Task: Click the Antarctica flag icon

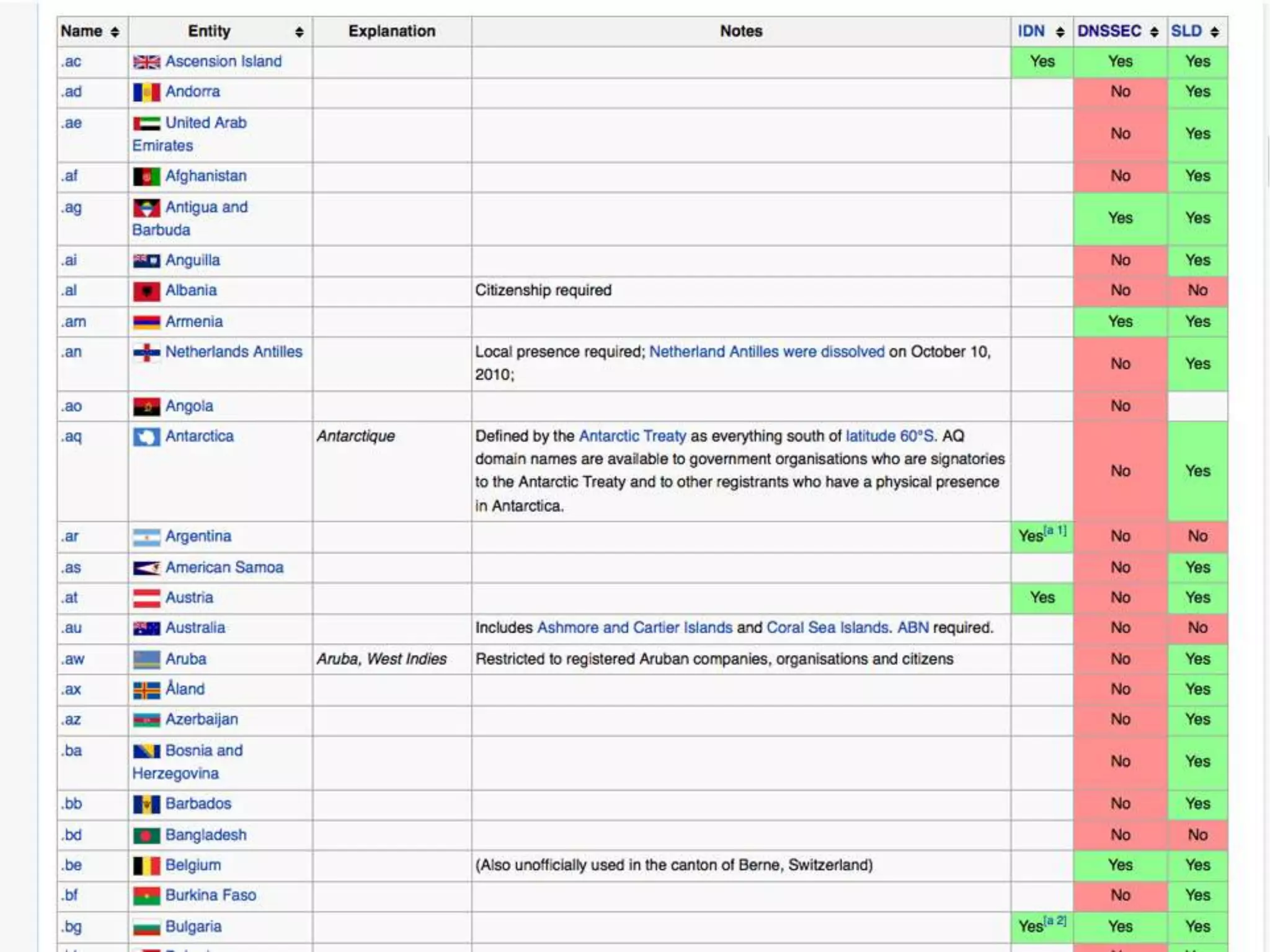Action: (x=146, y=437)
